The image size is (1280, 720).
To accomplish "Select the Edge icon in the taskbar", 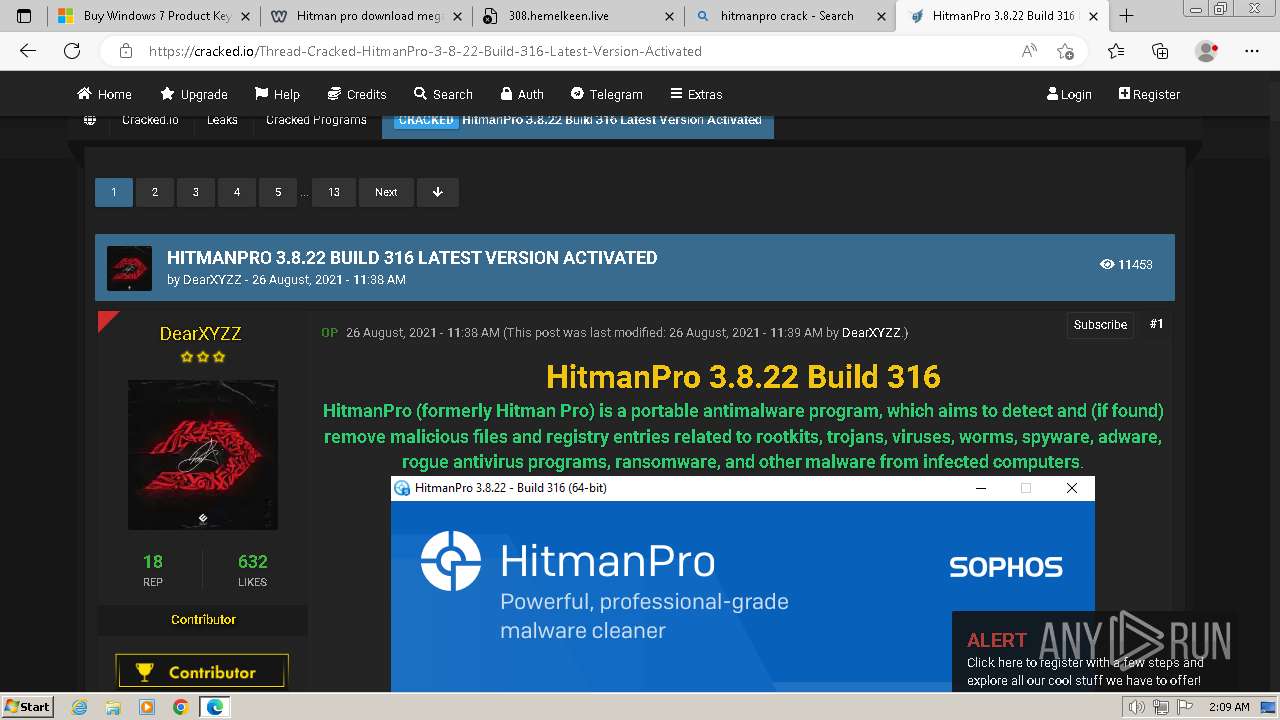I will (x=215, y=707).
